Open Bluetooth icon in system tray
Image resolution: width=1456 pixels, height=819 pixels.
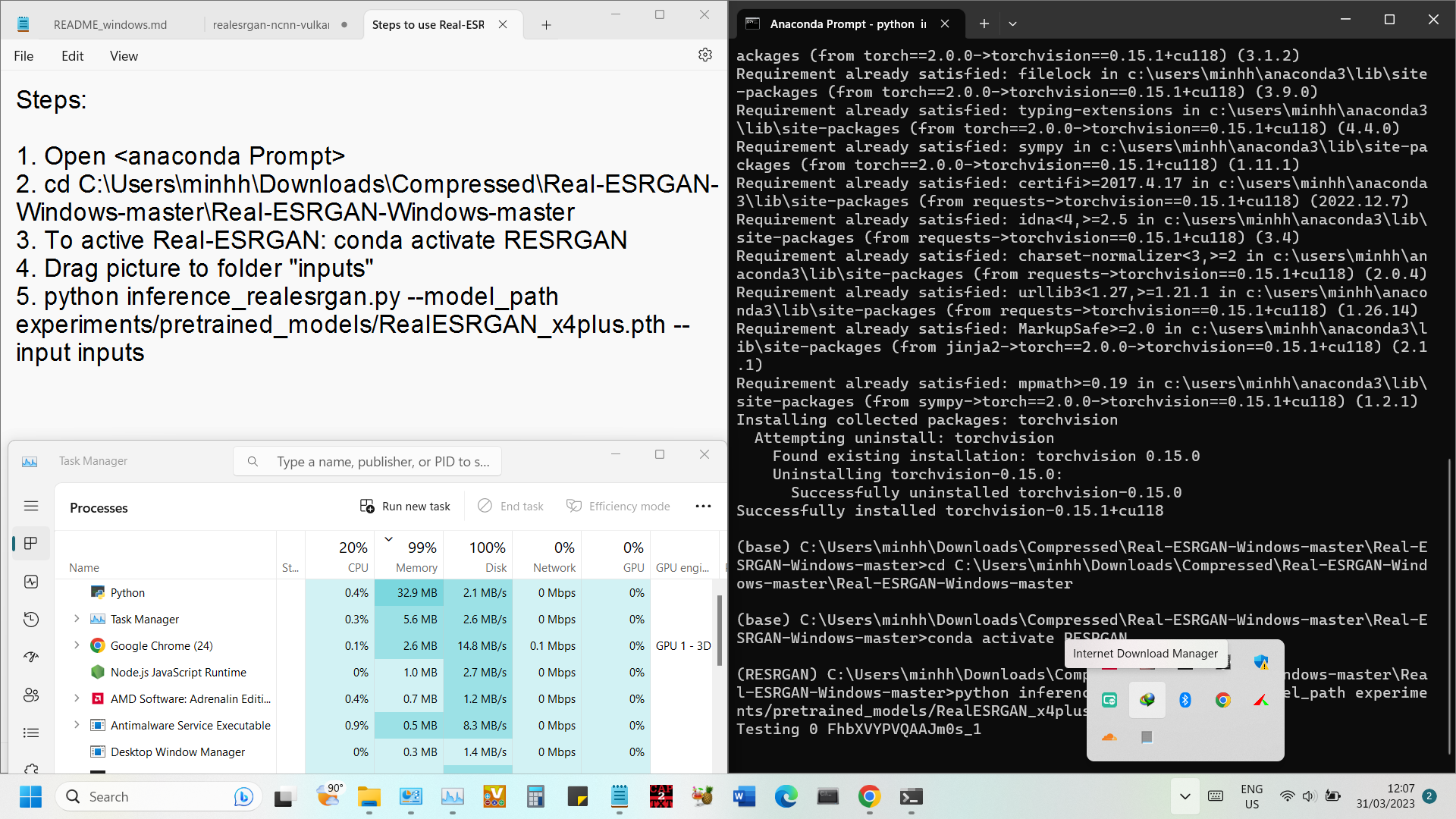(1185, 700)
